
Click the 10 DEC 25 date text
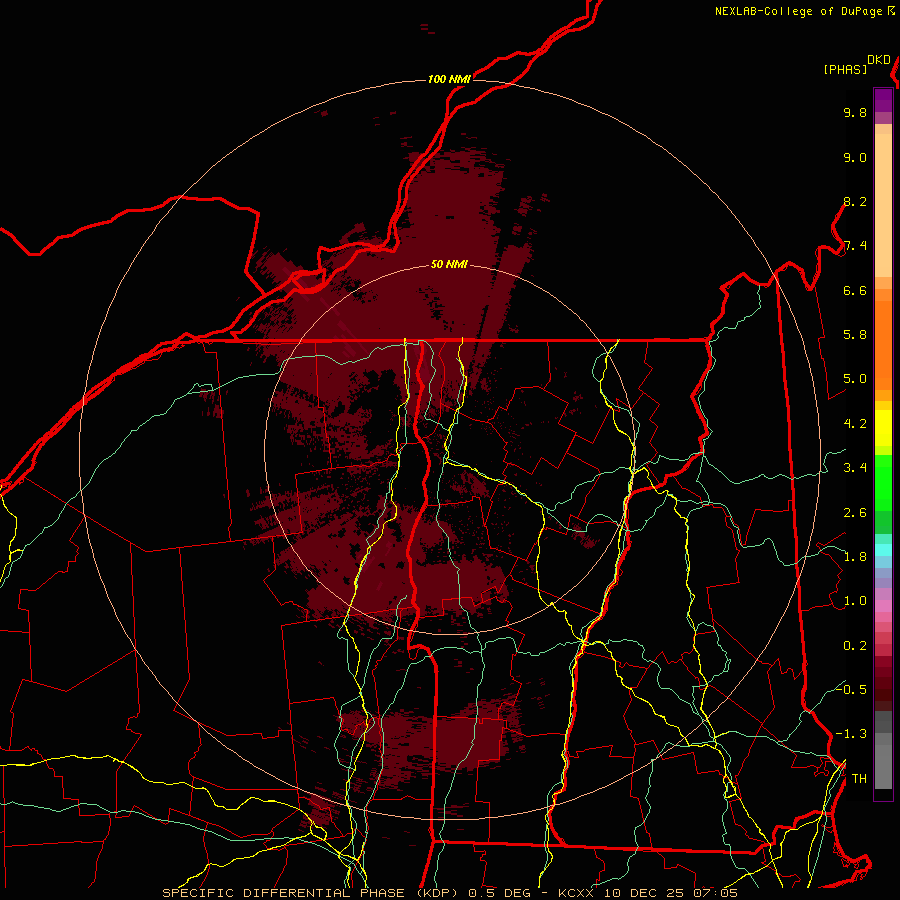tap(643, 893)
